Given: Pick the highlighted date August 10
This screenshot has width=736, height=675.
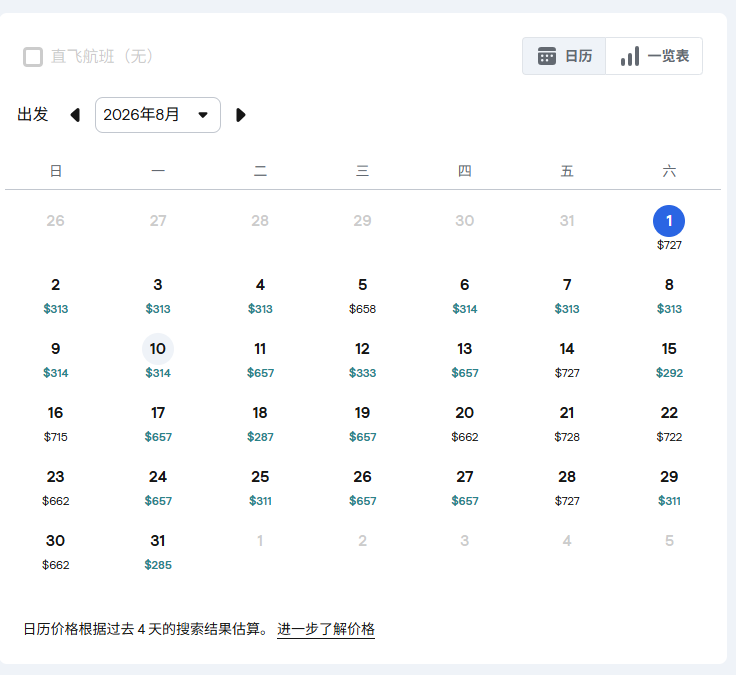Looking at the screenshot, I should [158, 357].
